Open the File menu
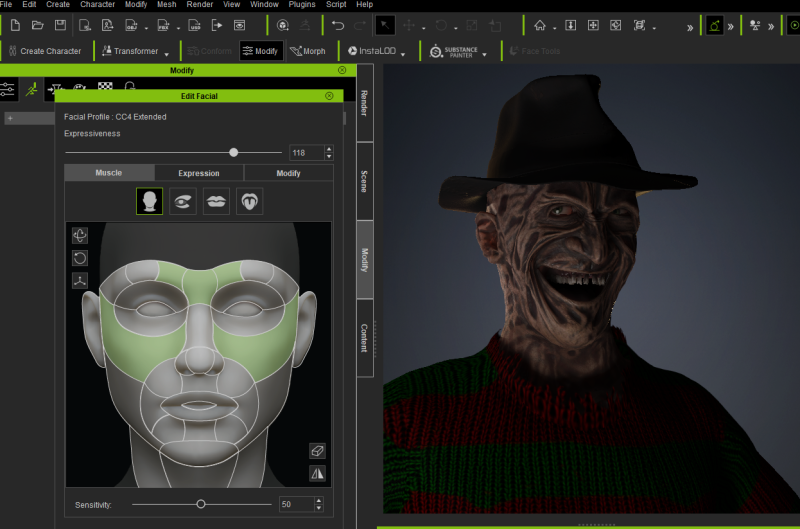Image resolution: width=800 pixels, height=529 pixels. coord(6,4)
